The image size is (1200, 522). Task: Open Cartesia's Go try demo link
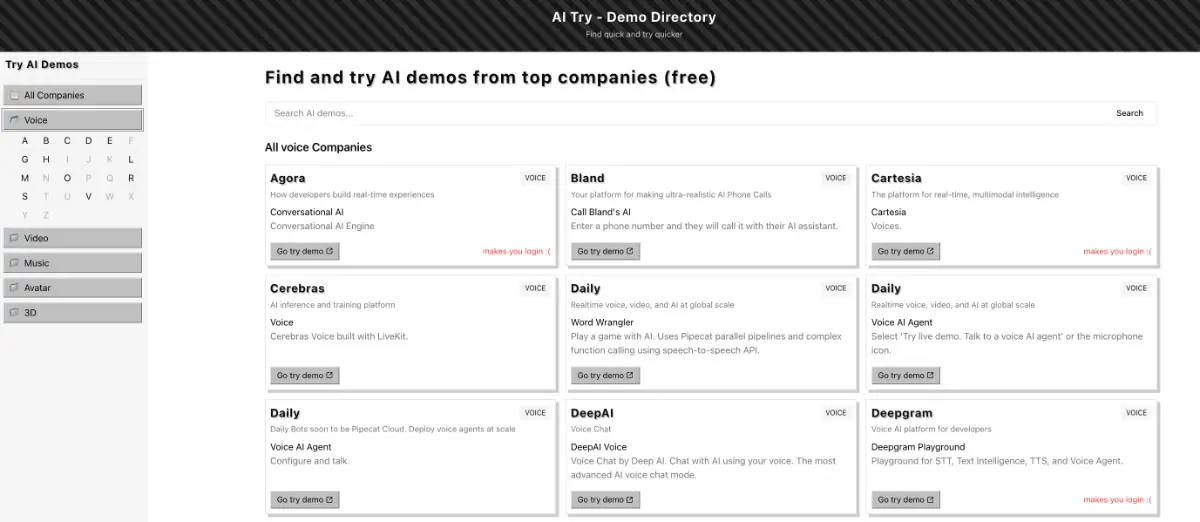(905, 251)
